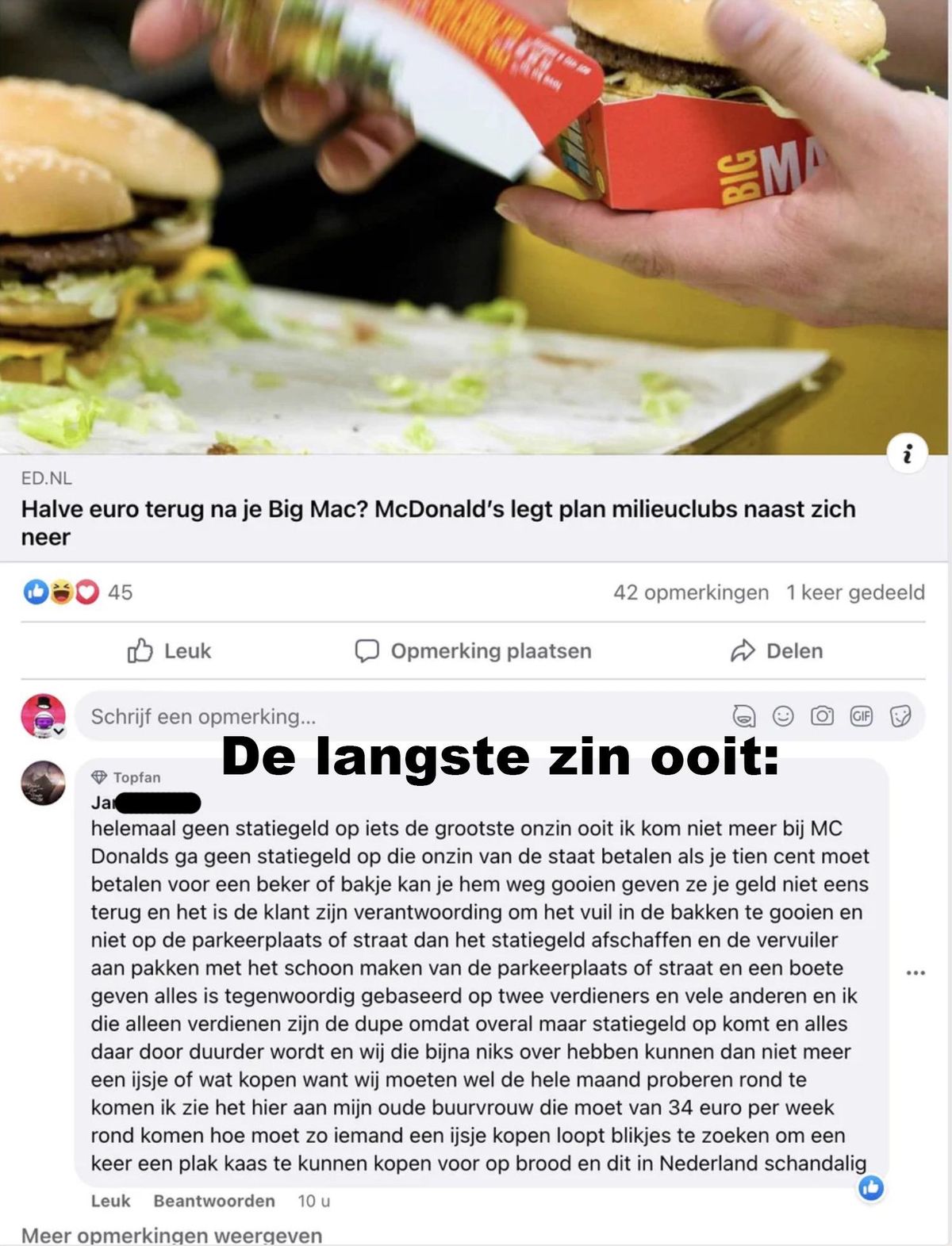Open the avatar sticker icon in comment box
This screenshot has height=1246, width=952.
(x=744, y=716)
